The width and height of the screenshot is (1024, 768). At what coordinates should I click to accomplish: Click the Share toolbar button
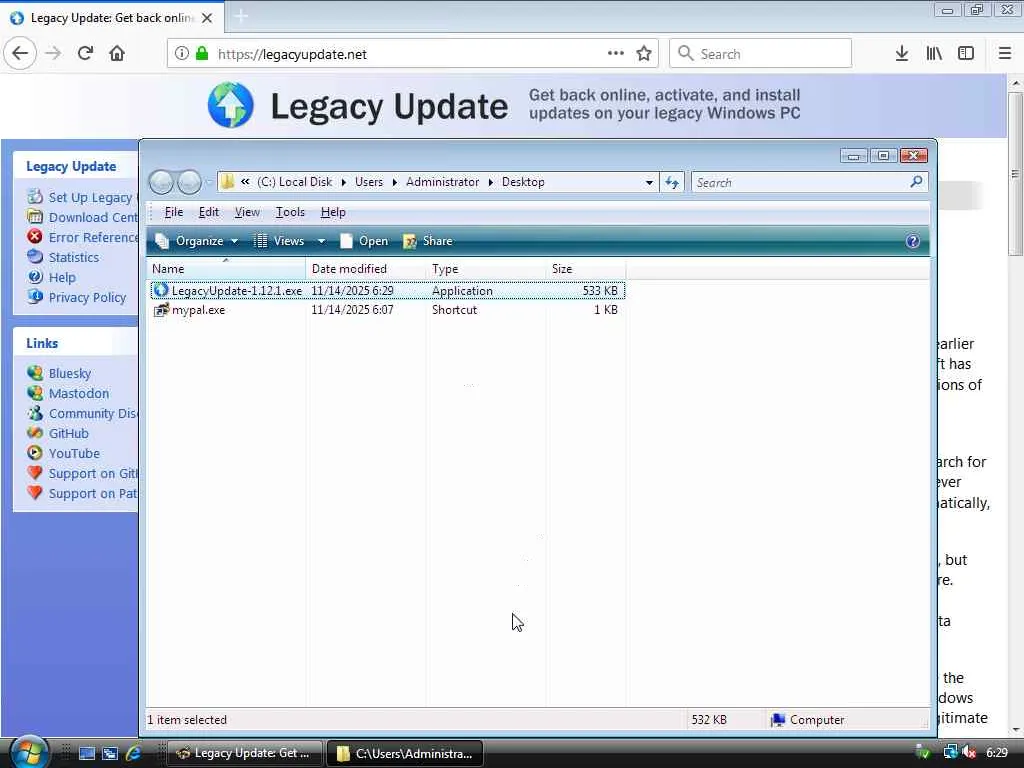click(x=428, y=241)
